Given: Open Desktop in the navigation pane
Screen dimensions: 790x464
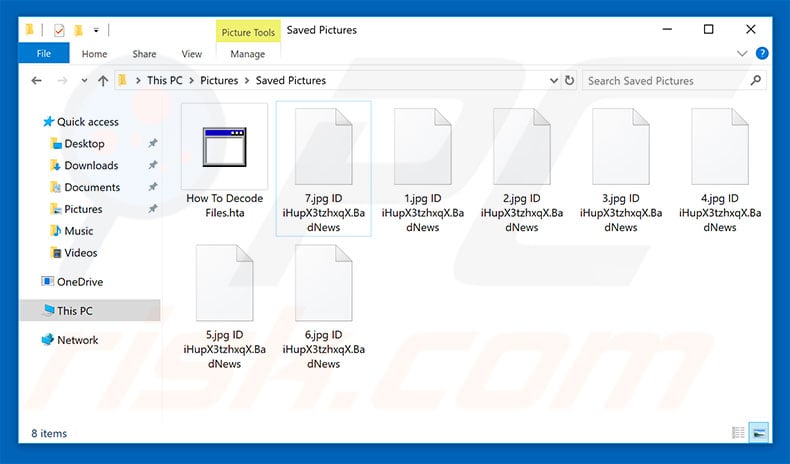Looking at the screenshot, I should (77, 144).
